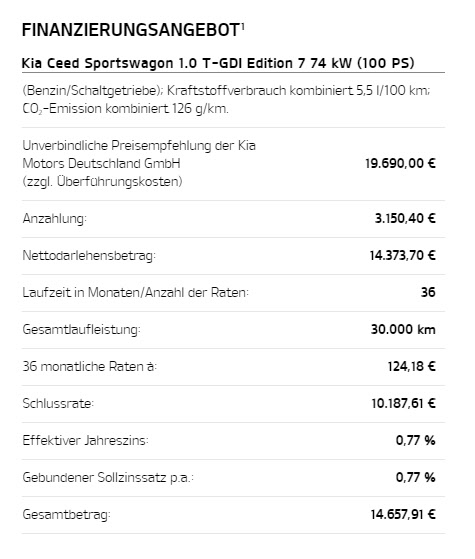Select the 14.373,70 € loan amount
Screen dimensions: 475x559
click(x=403, y=255)
